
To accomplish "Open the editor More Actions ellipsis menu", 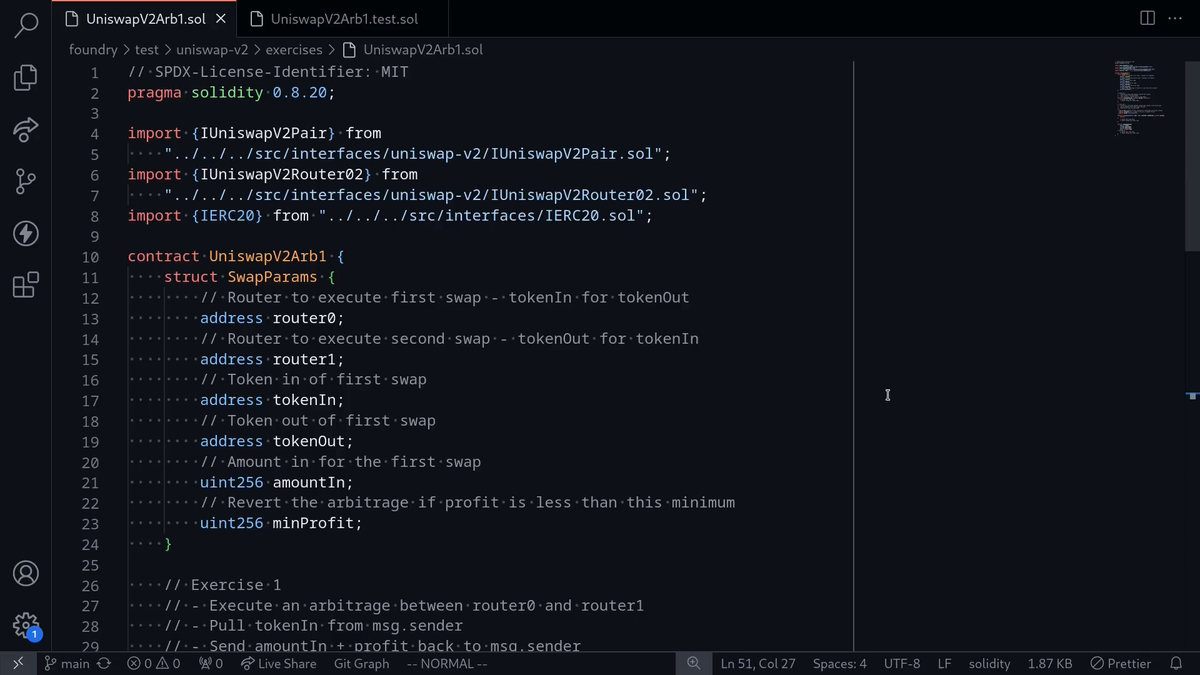I will [1175, 18].
